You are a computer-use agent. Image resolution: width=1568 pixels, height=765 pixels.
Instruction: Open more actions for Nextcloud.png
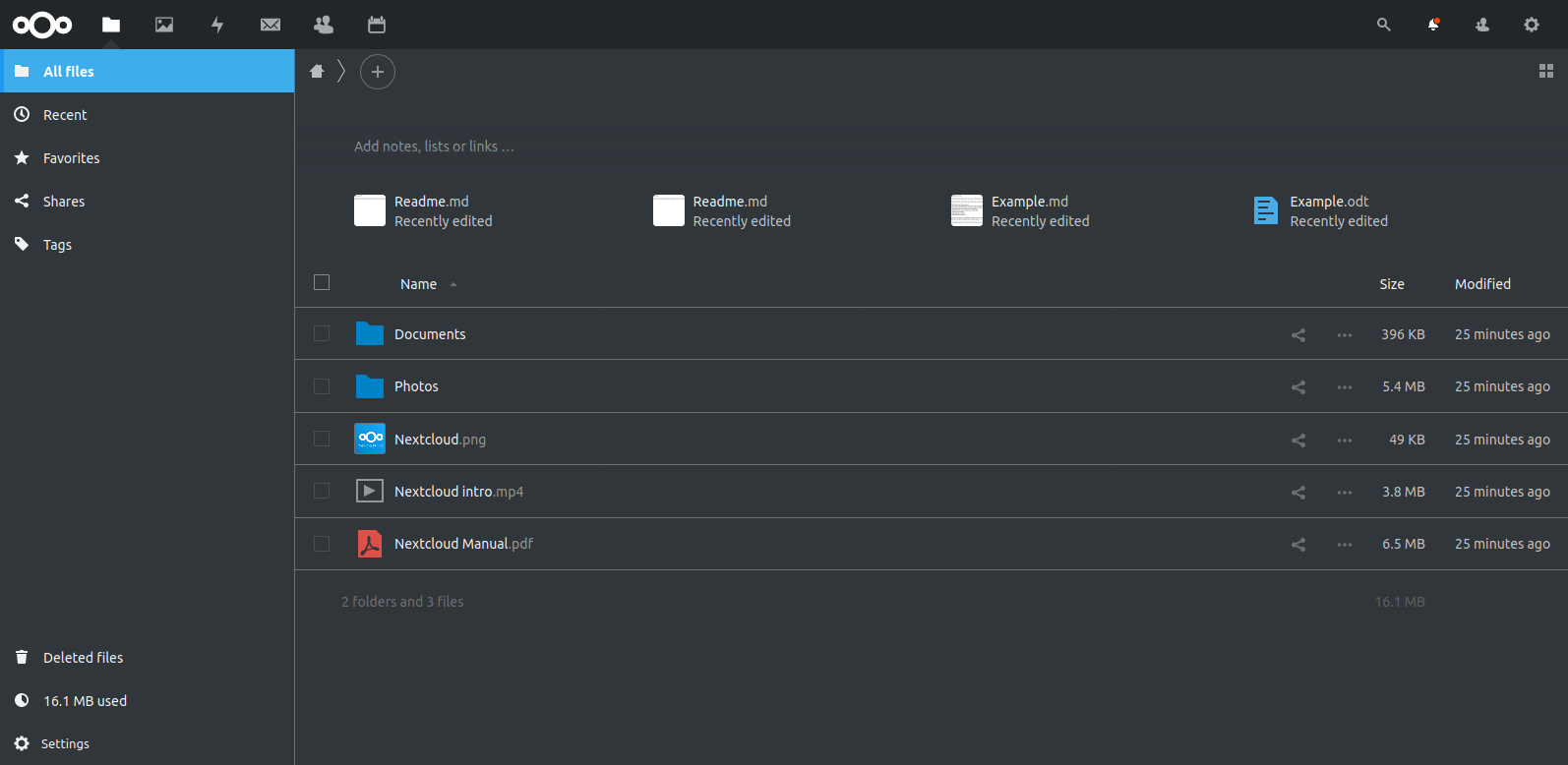click(1345, 441)
